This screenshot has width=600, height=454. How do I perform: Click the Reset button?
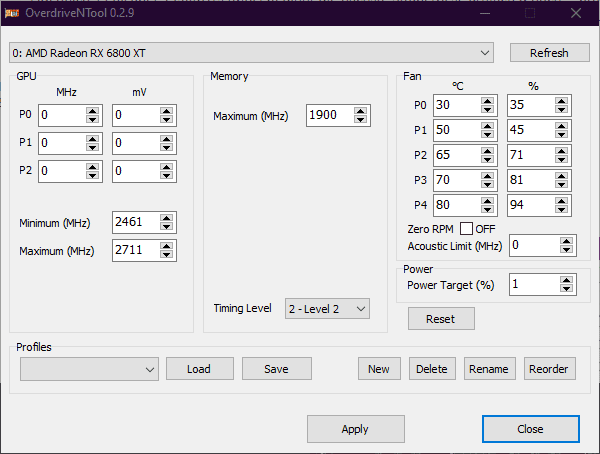tap(441, 318)
